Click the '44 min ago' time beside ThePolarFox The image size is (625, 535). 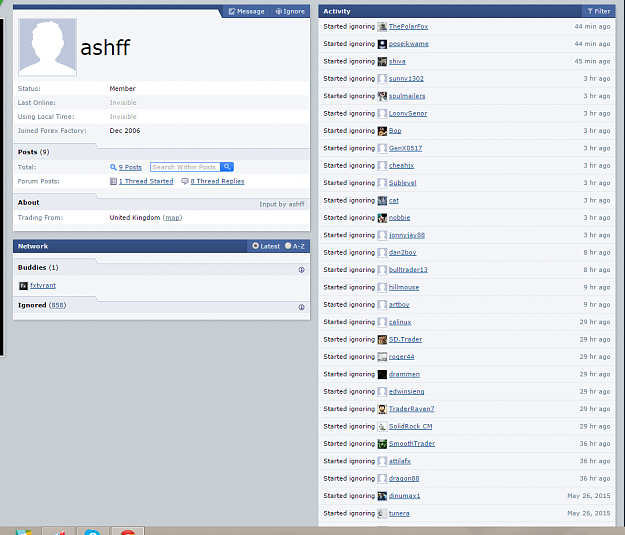[x=592, y=27]
